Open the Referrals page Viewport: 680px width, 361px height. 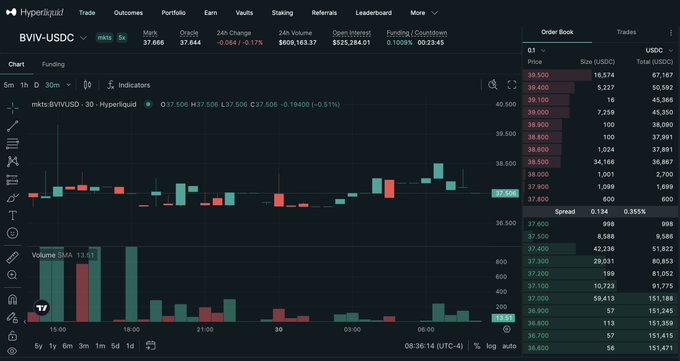(x=324, y=13)
